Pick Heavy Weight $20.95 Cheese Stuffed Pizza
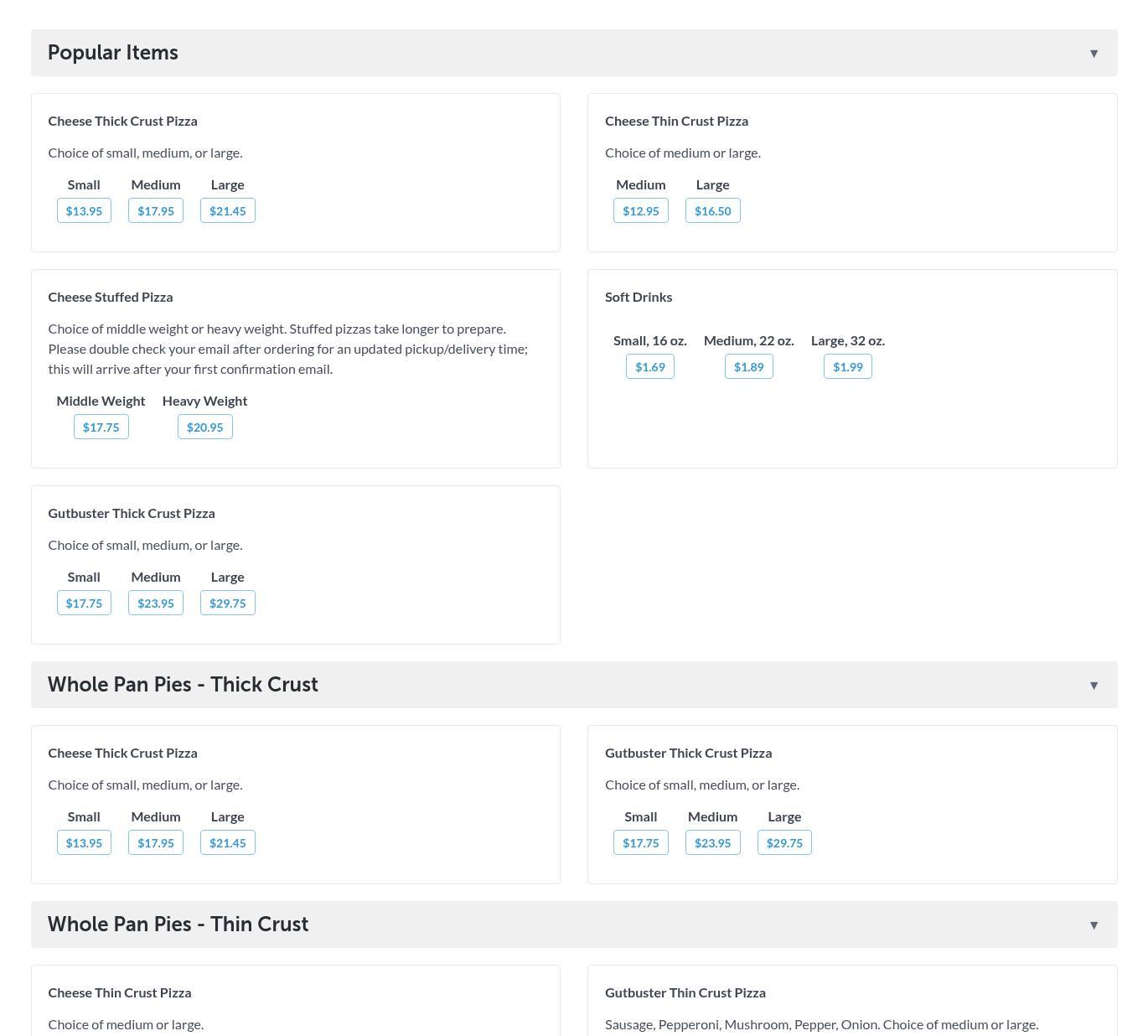Viewport: 1148px width, 1036px height. [x=205, y=427]
